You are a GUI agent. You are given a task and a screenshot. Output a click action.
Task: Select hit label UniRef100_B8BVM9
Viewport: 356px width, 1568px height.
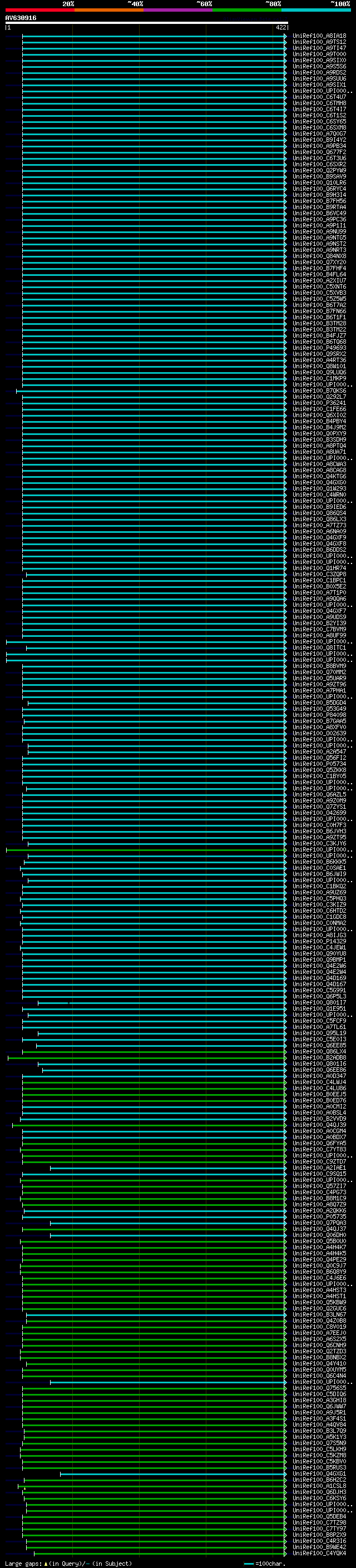click(319, 666)
